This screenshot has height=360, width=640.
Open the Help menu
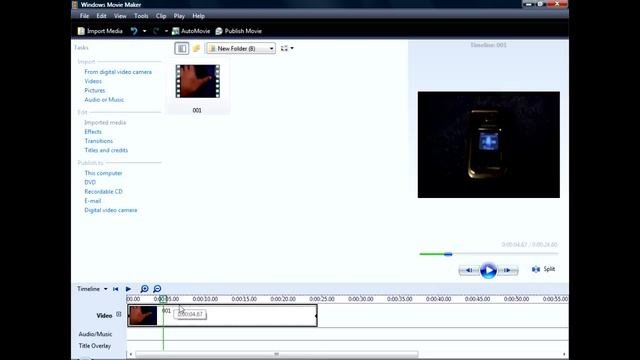[x=198, y=16]
